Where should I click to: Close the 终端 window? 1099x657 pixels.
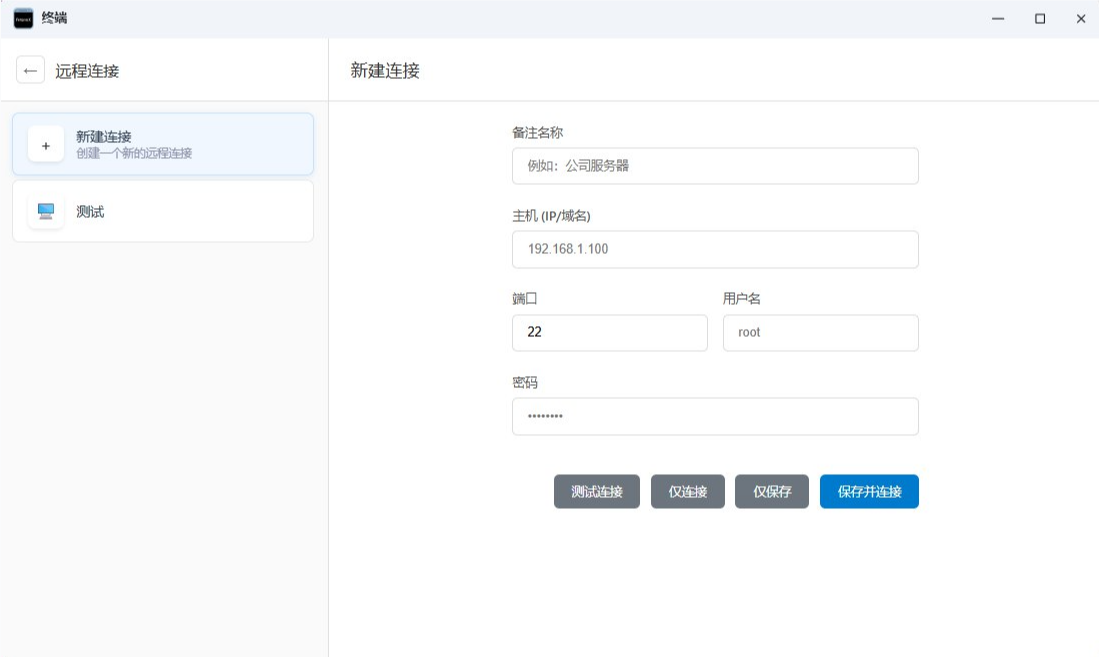click(x=1080, y=19)
